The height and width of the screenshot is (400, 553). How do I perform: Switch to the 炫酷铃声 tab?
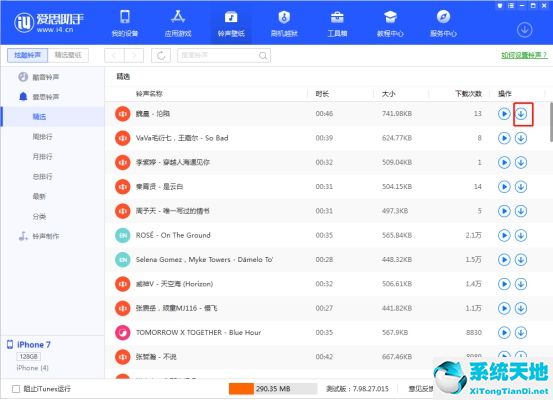[x=28, y=55]
